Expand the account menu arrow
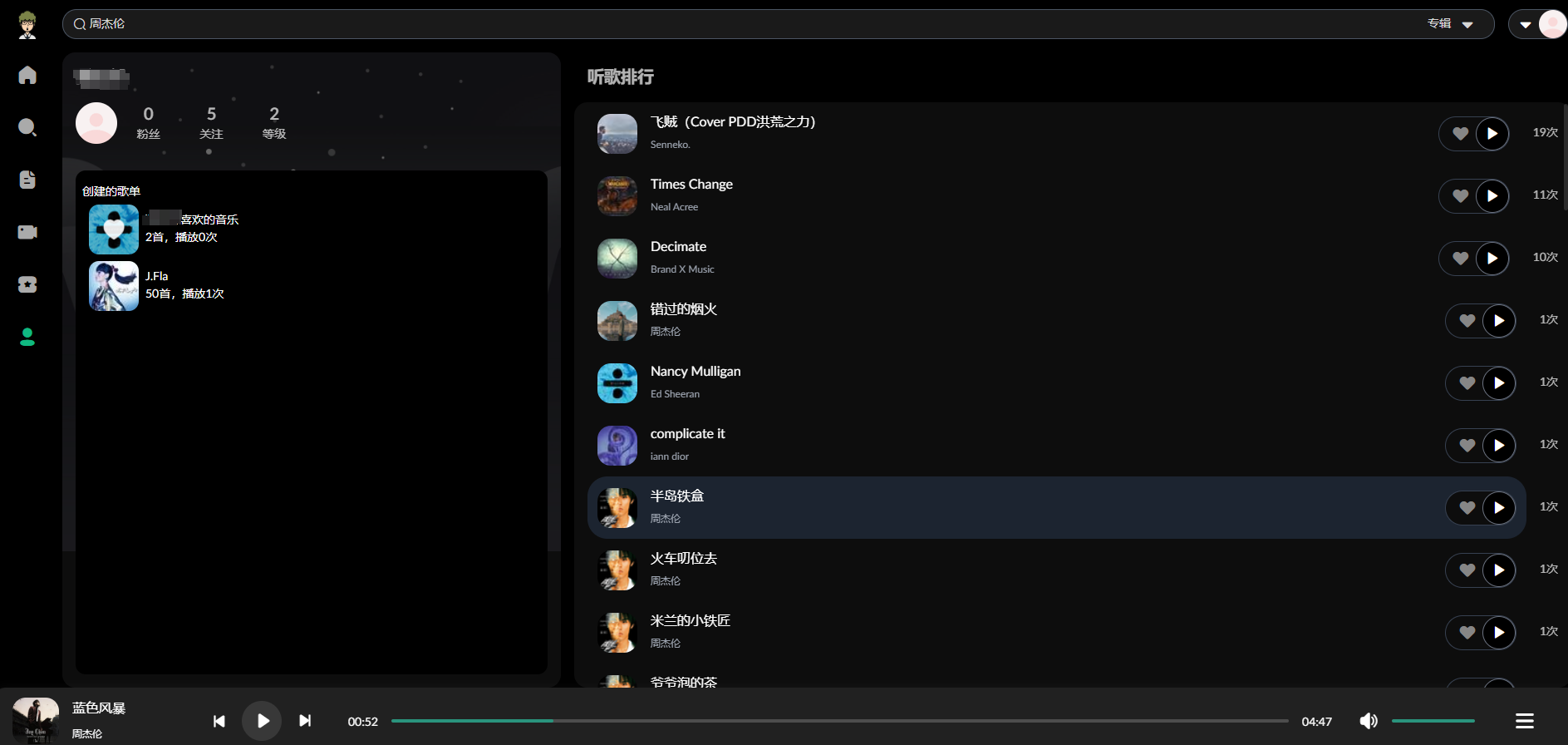Screen dimensions: 1568x745 tap(1526, 25)
